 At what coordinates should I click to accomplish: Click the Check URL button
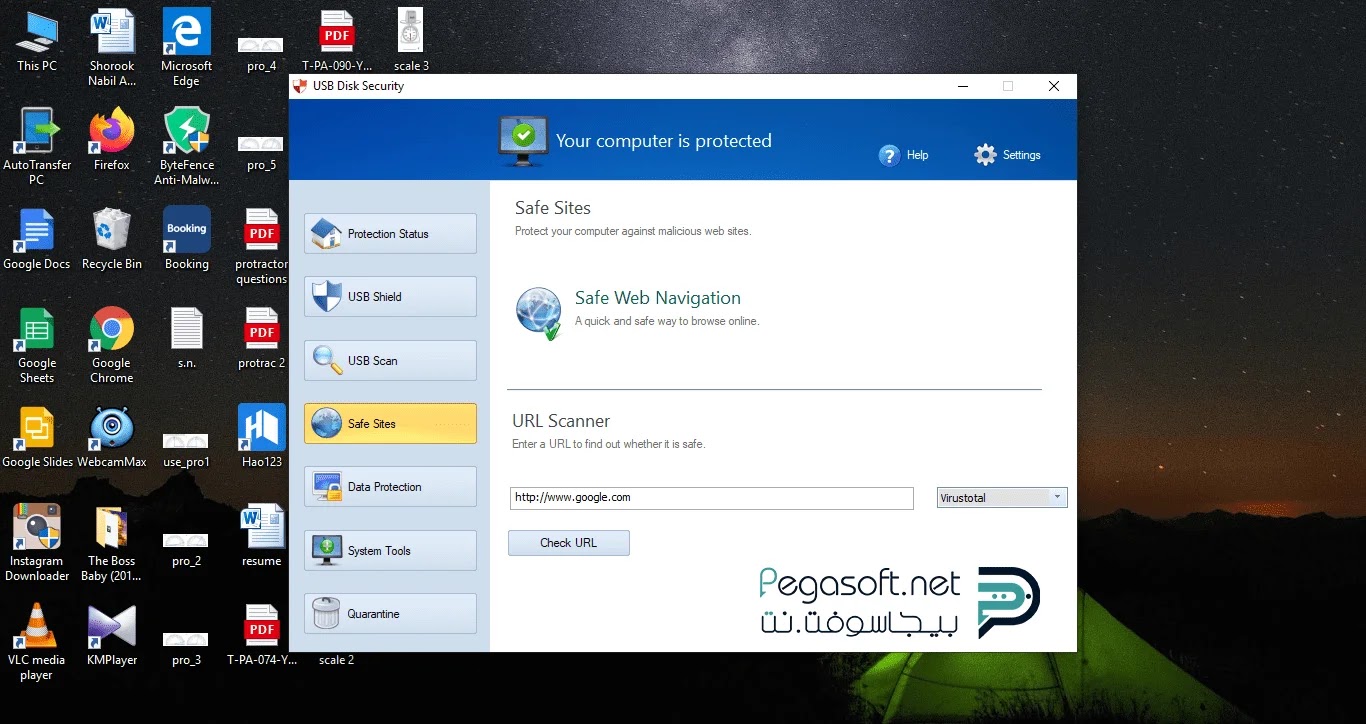(569, 543)
